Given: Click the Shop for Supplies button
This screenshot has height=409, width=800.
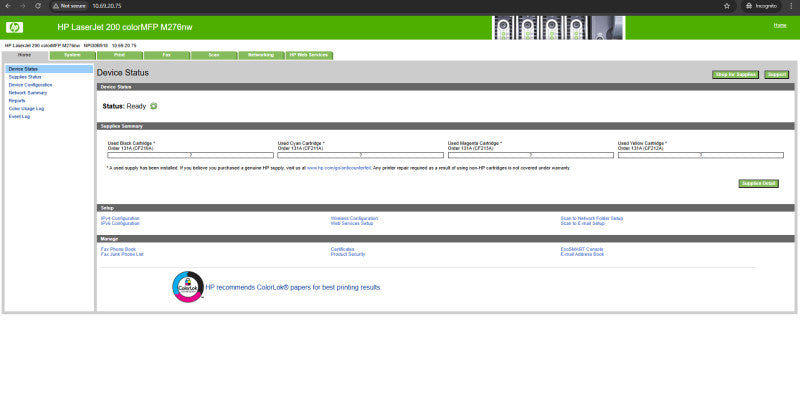Looking at the screenshot, I should [x=735, y=74].
